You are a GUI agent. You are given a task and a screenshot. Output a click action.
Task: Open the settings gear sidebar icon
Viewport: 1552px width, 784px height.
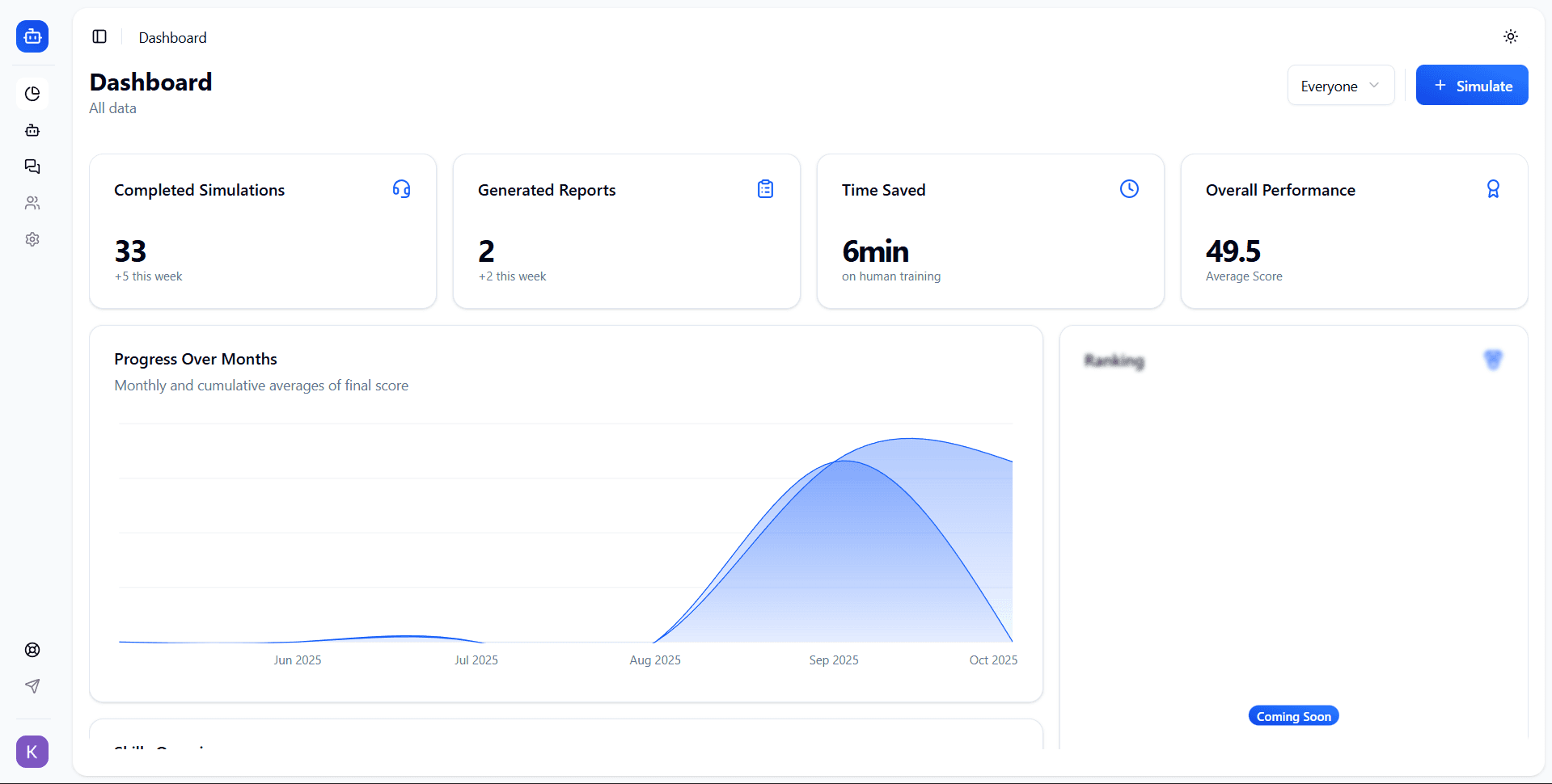tap(32, 239)
